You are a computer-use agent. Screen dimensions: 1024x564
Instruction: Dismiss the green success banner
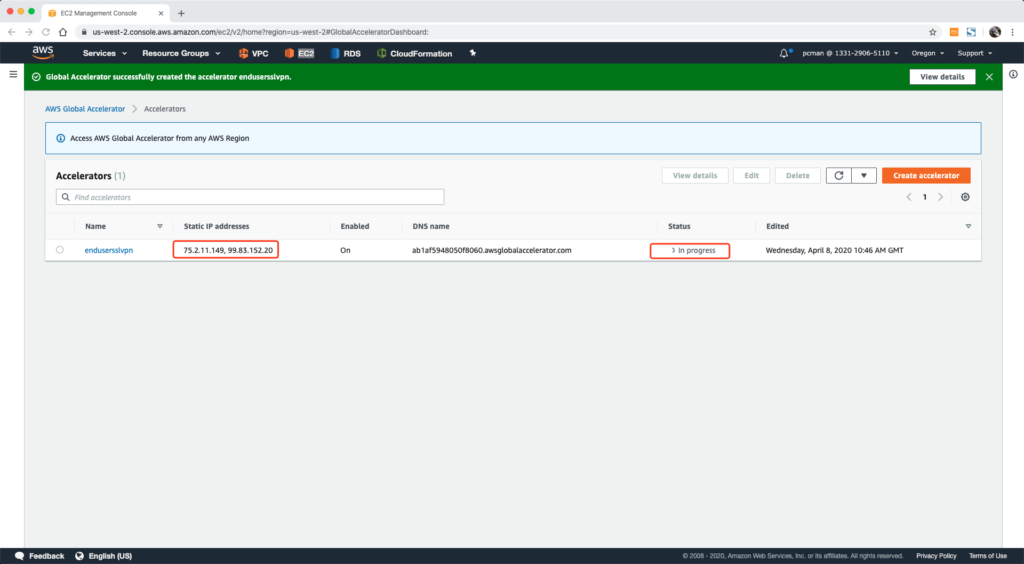pyautogui.click(x=989, y=77)
